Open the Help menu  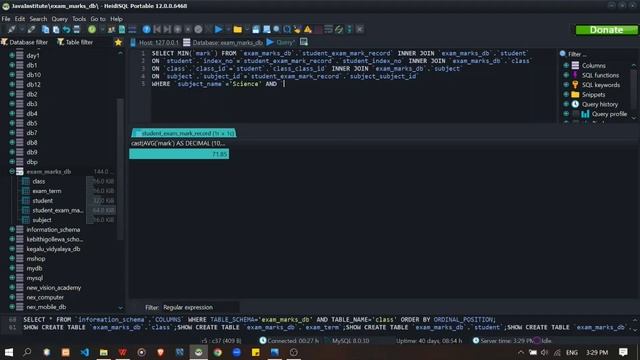point(116,19)
